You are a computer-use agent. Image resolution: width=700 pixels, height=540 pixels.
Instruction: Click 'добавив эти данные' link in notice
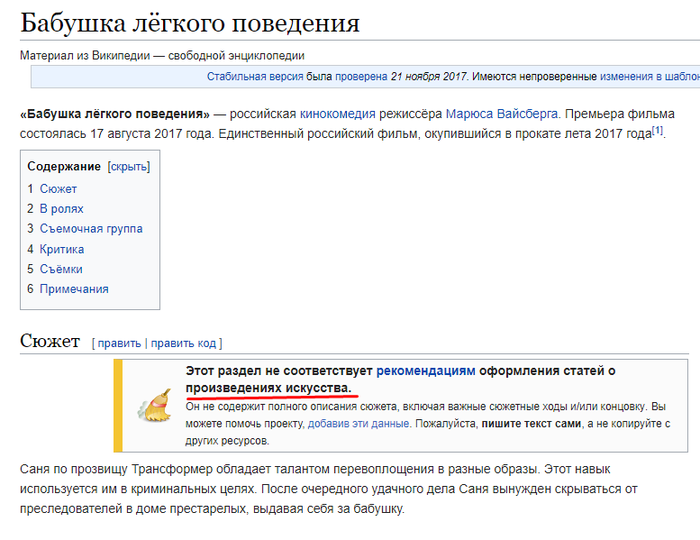[358, 424]
